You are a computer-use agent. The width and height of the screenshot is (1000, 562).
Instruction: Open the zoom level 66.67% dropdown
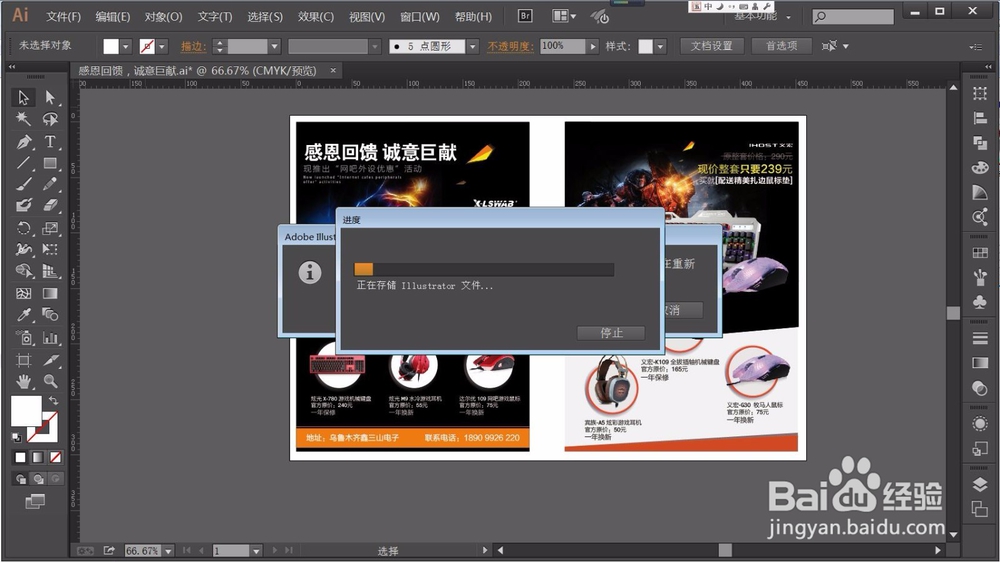click(168, 551)
